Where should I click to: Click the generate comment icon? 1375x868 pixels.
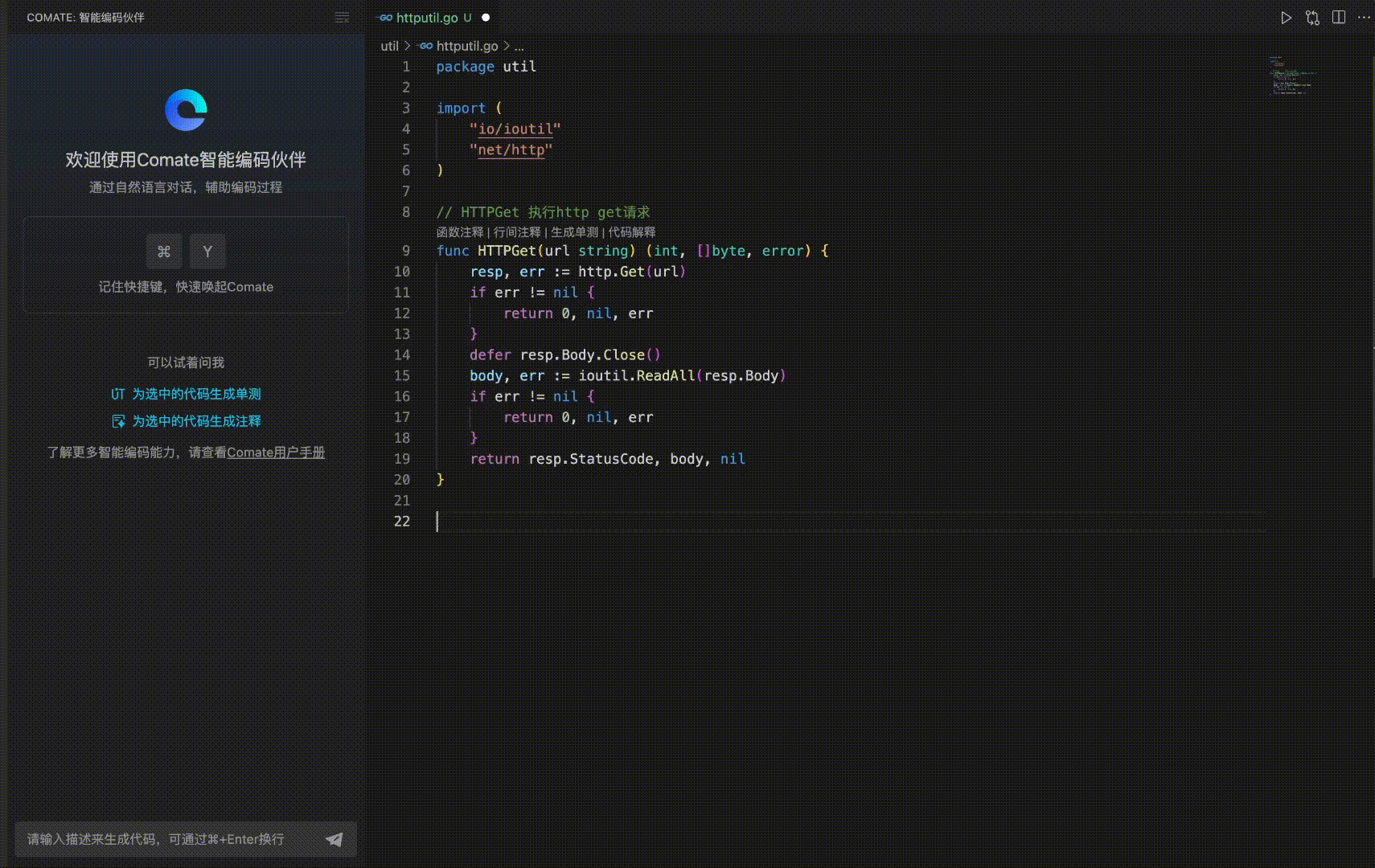118,421
